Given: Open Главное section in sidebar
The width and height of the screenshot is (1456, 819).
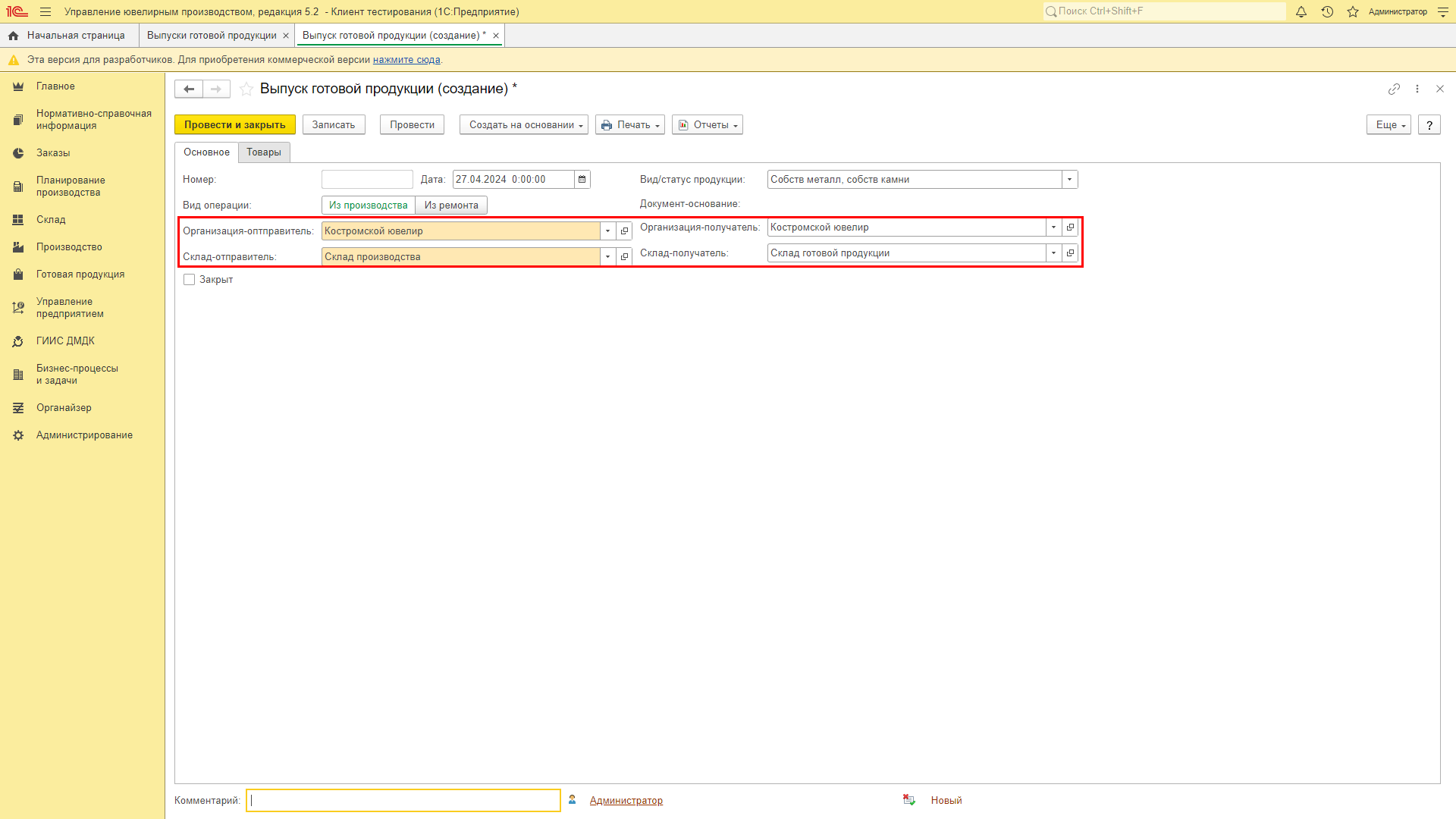Looking at the screenshot, I should click(x=82, y=86).
